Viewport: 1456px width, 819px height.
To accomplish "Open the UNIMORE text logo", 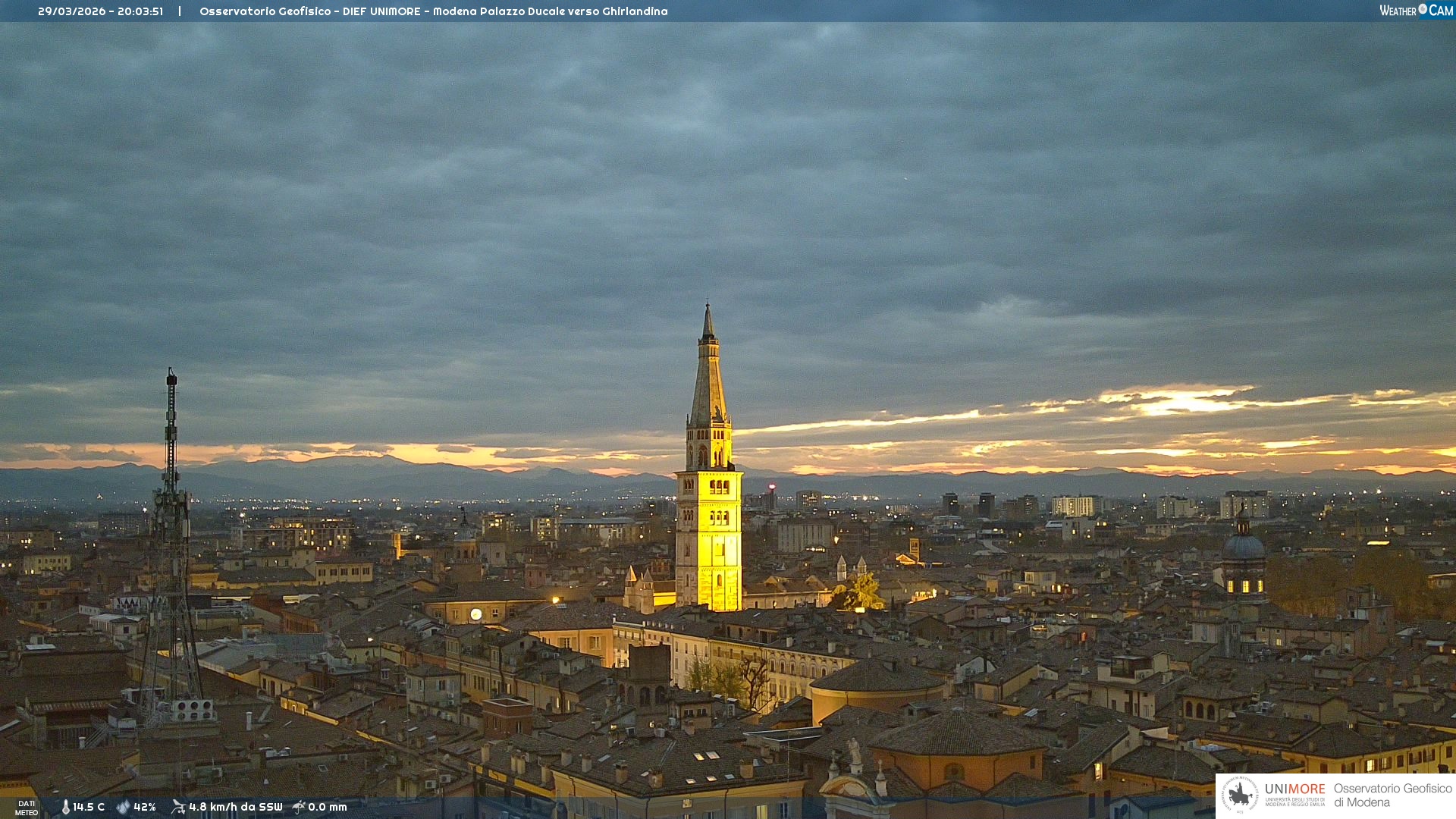I will click(1294, 790).
